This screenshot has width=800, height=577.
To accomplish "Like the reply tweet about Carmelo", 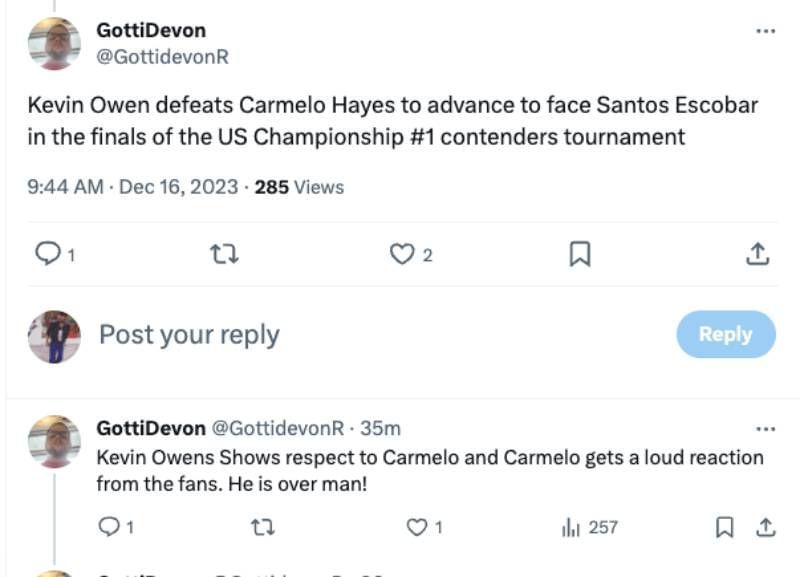I will pos(417,527).
